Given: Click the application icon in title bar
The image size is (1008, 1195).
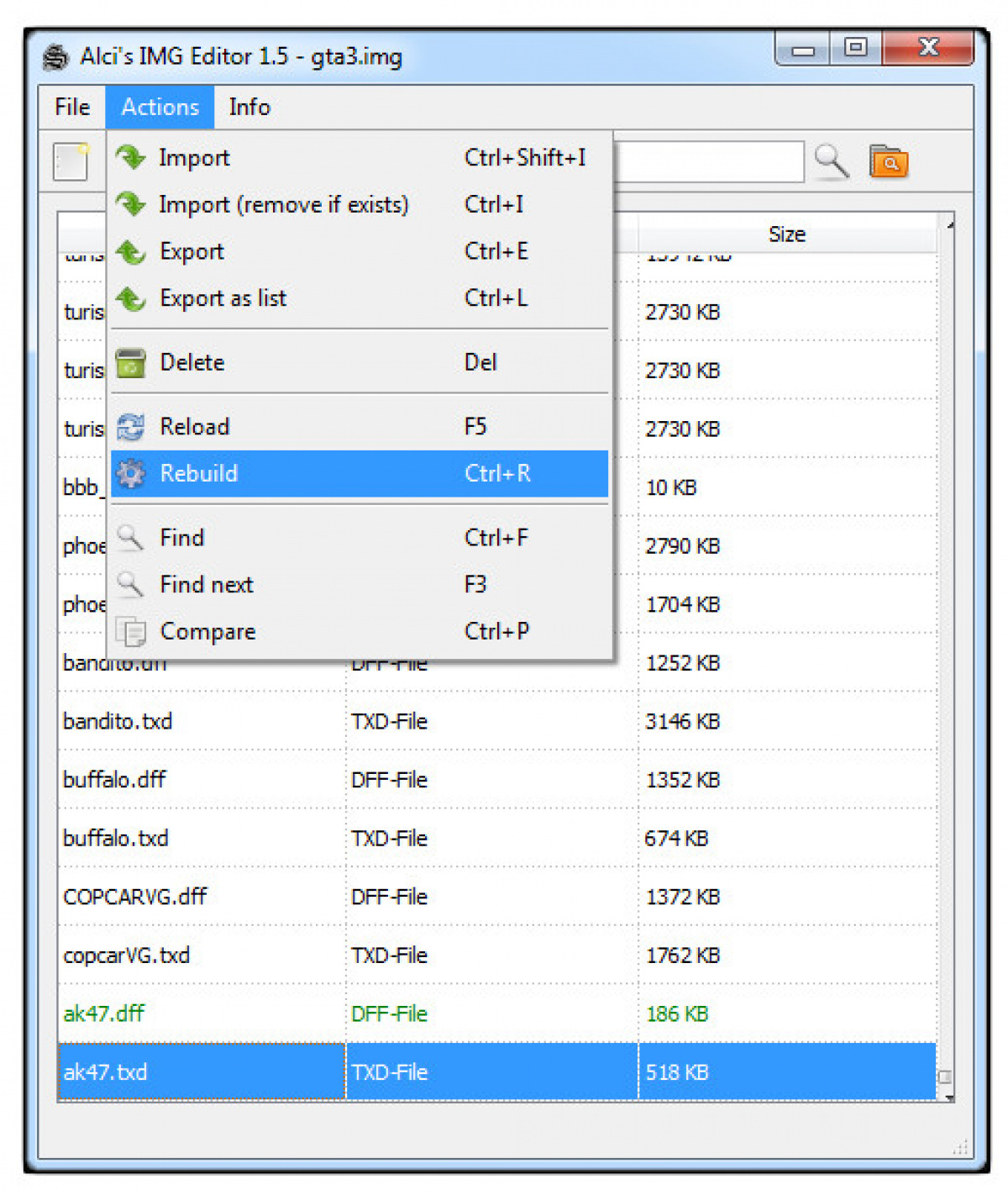Looking at the screenshot, I should [x=55, y=57].
